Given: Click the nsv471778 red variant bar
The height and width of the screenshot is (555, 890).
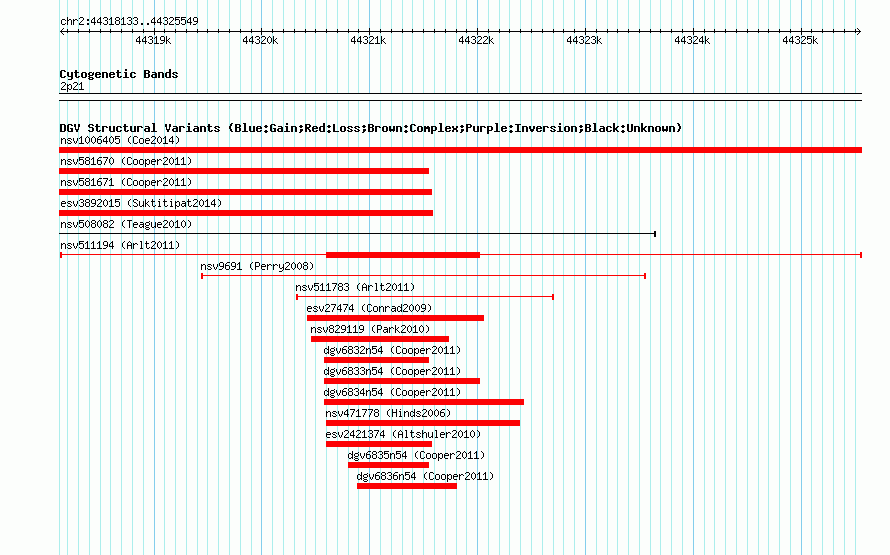Looking at the screenshot, I should pyautogui.click(x=423, y=423).
